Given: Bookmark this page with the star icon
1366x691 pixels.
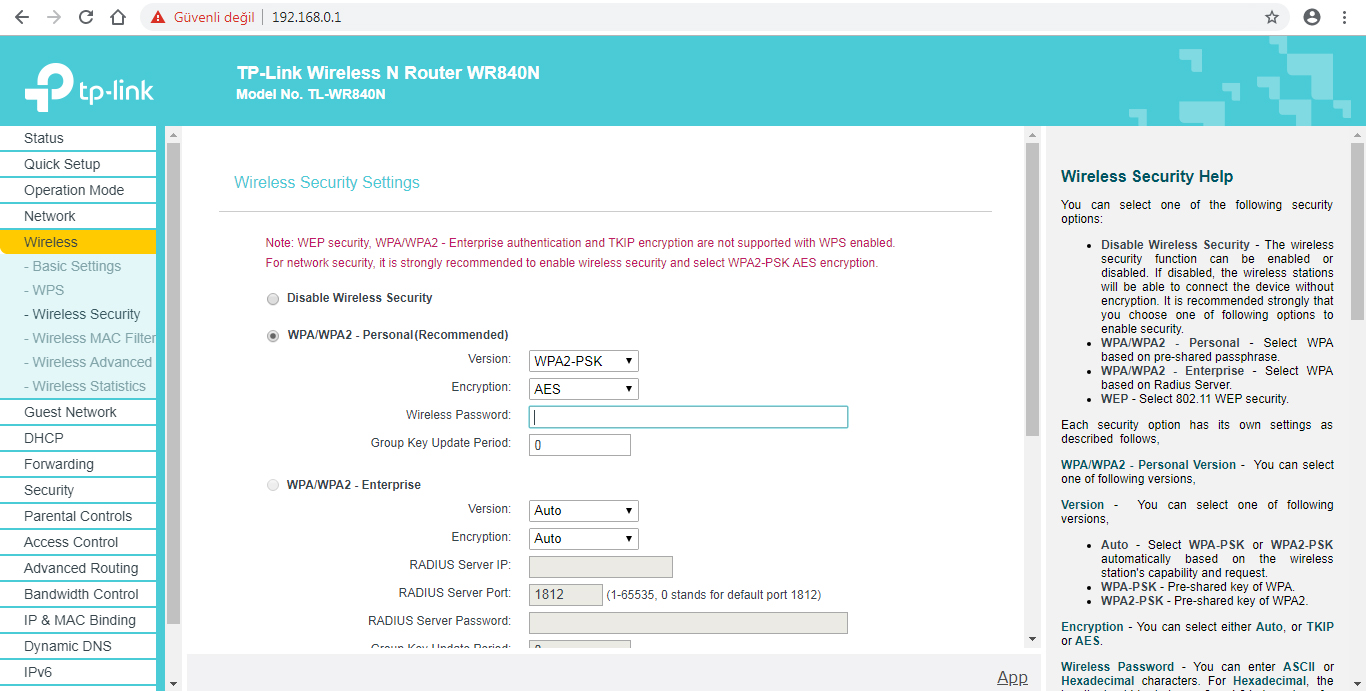Looking at the screenshot, I should [x=1272, y=17].
